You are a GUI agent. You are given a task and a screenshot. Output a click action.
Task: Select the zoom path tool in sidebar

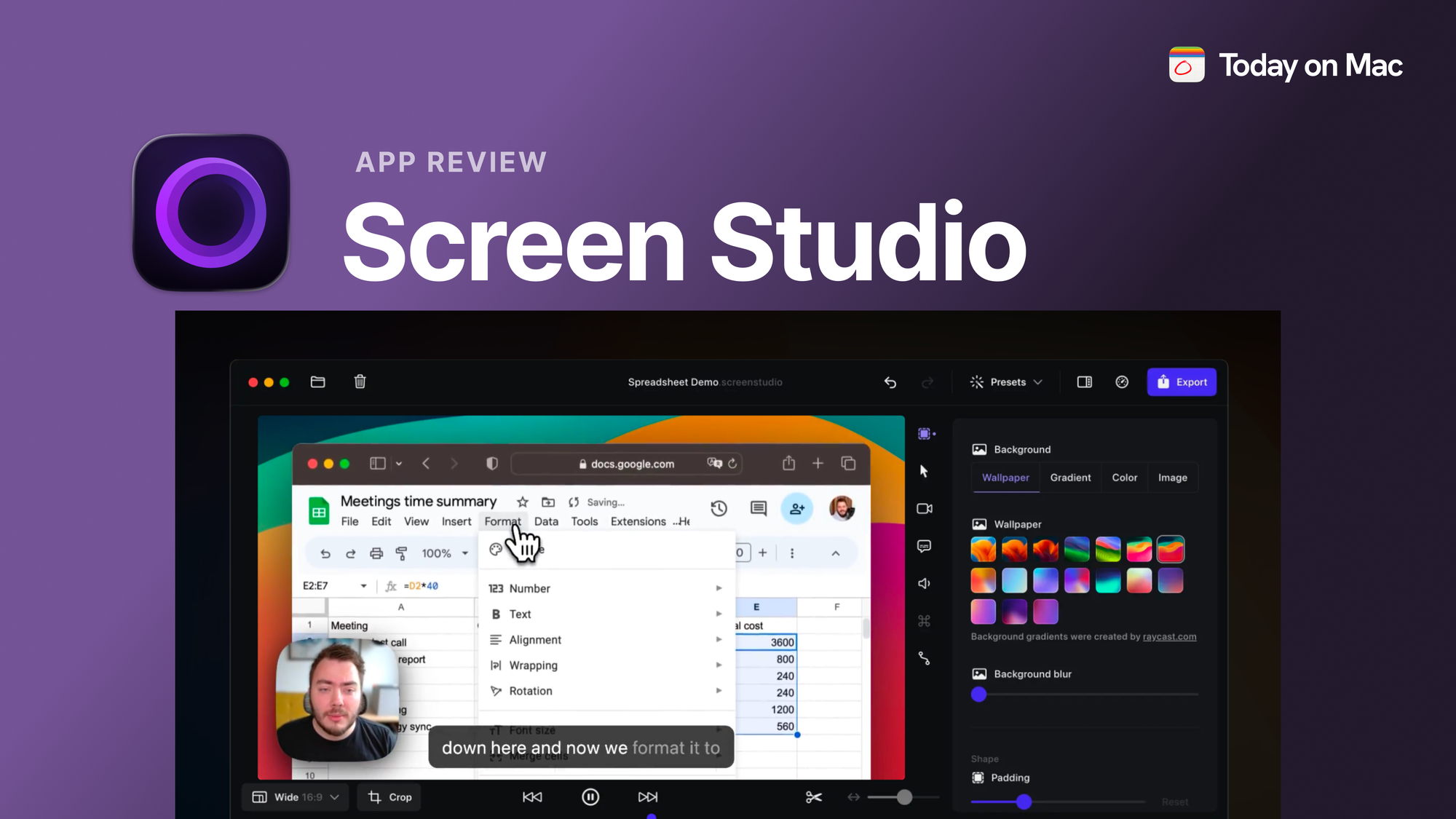(924, 659)
